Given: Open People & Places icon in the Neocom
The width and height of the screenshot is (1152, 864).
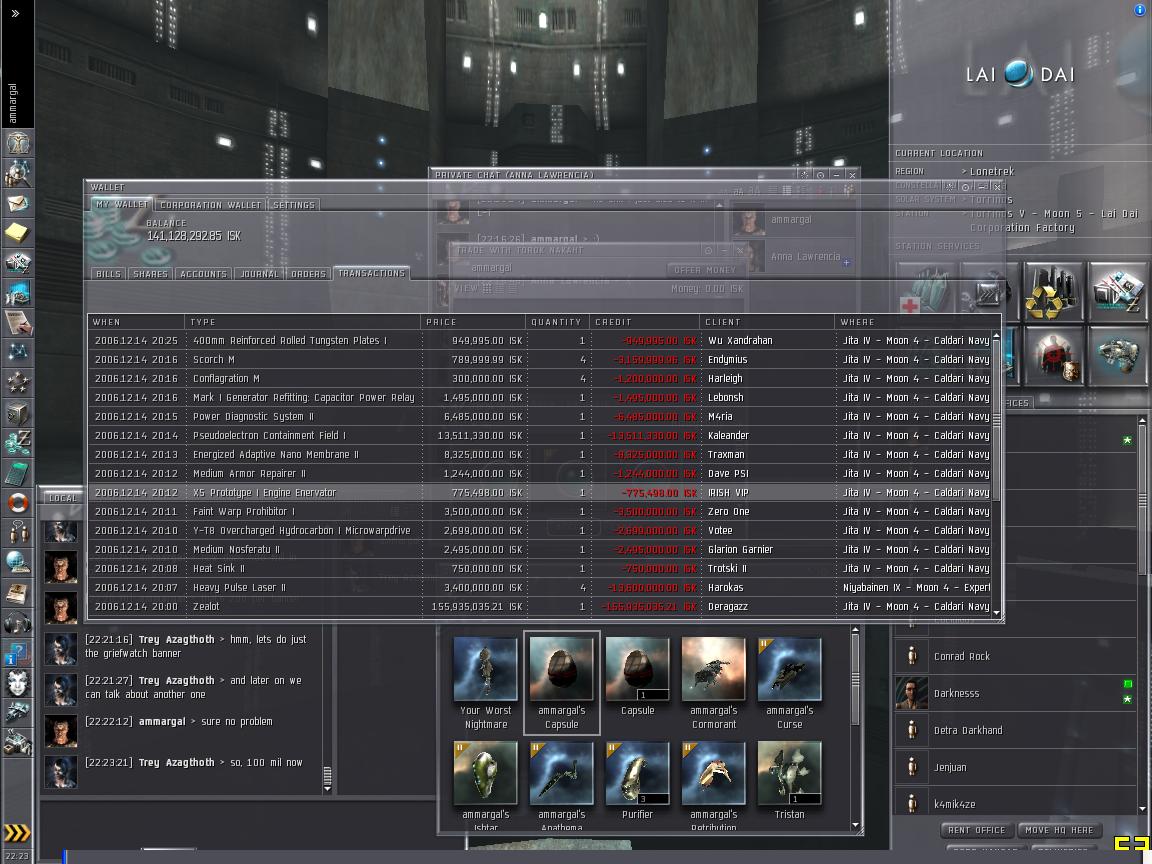Looking at the screenshot, I should tap(17, 173).
